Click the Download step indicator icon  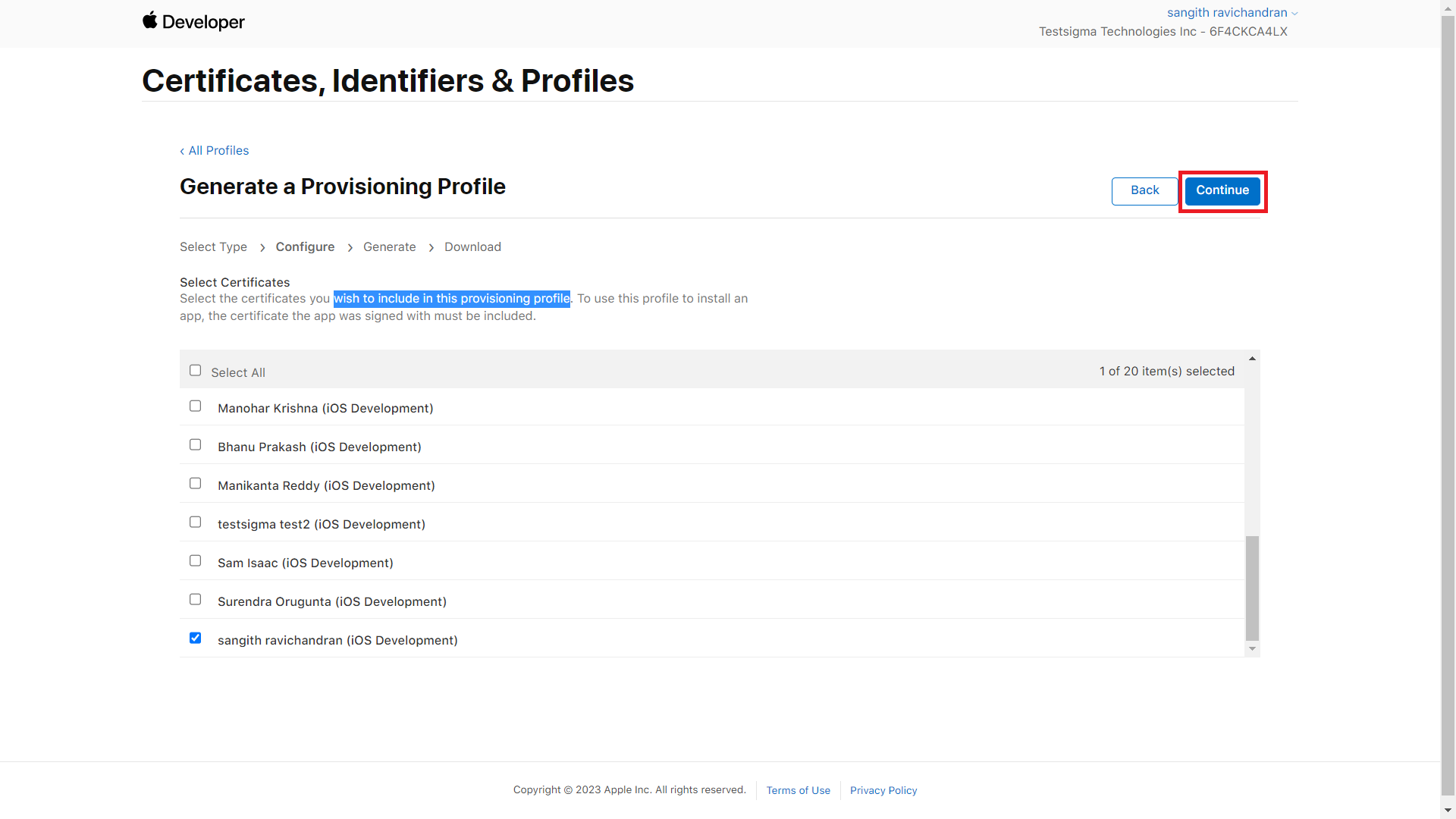471,246
